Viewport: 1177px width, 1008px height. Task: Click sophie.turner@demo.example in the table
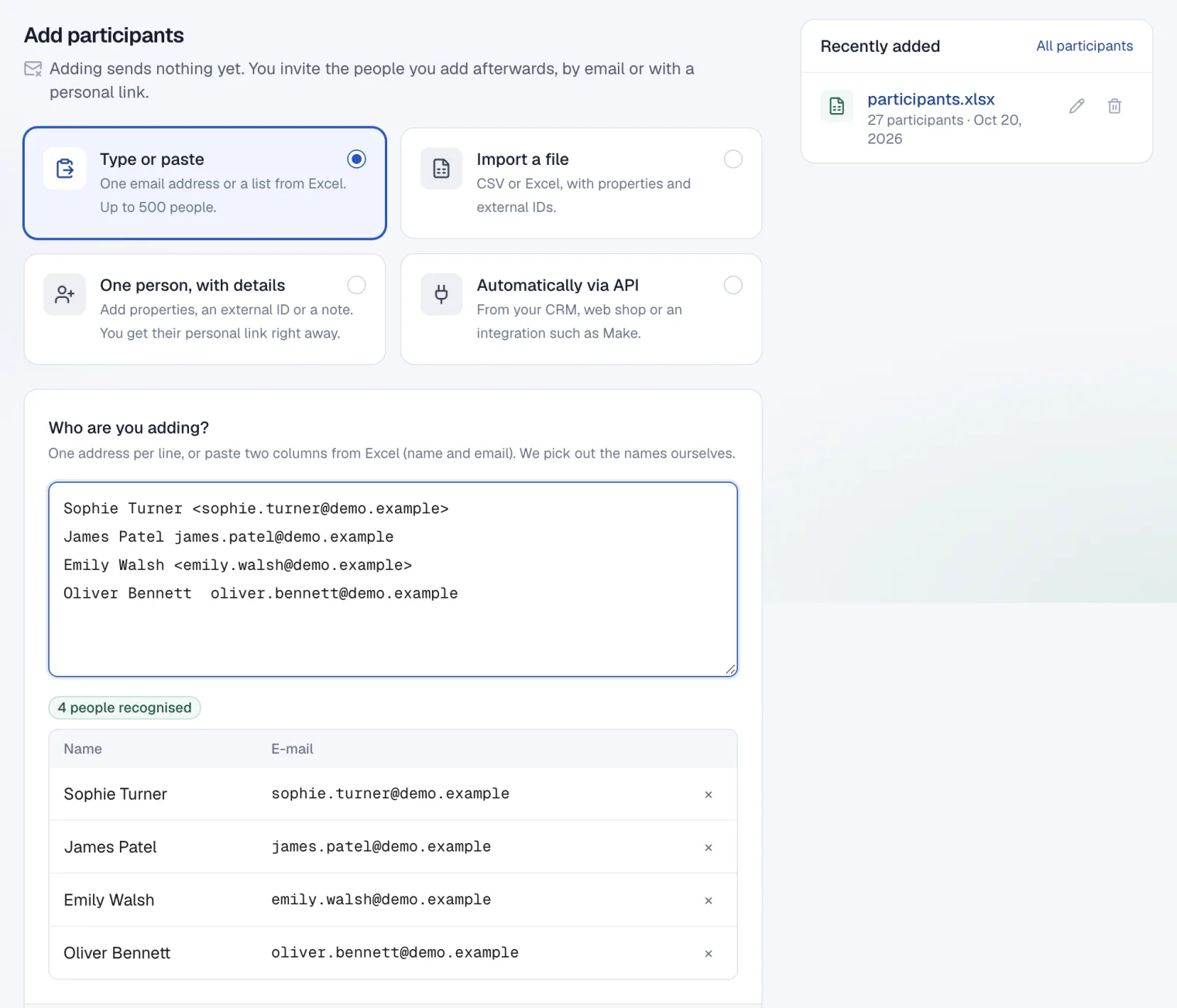(390, 794)
